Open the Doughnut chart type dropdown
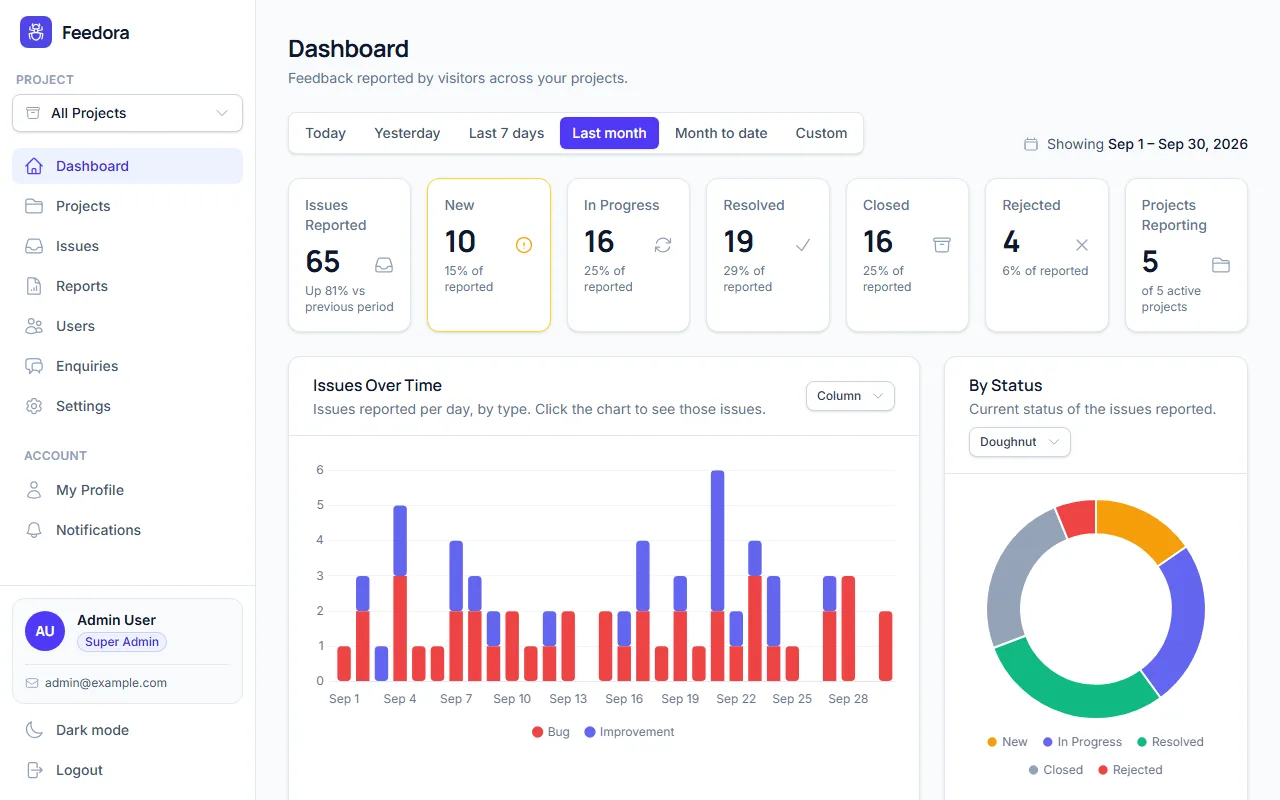This screenshot has width=1280, height=800. click(1020, 442)
